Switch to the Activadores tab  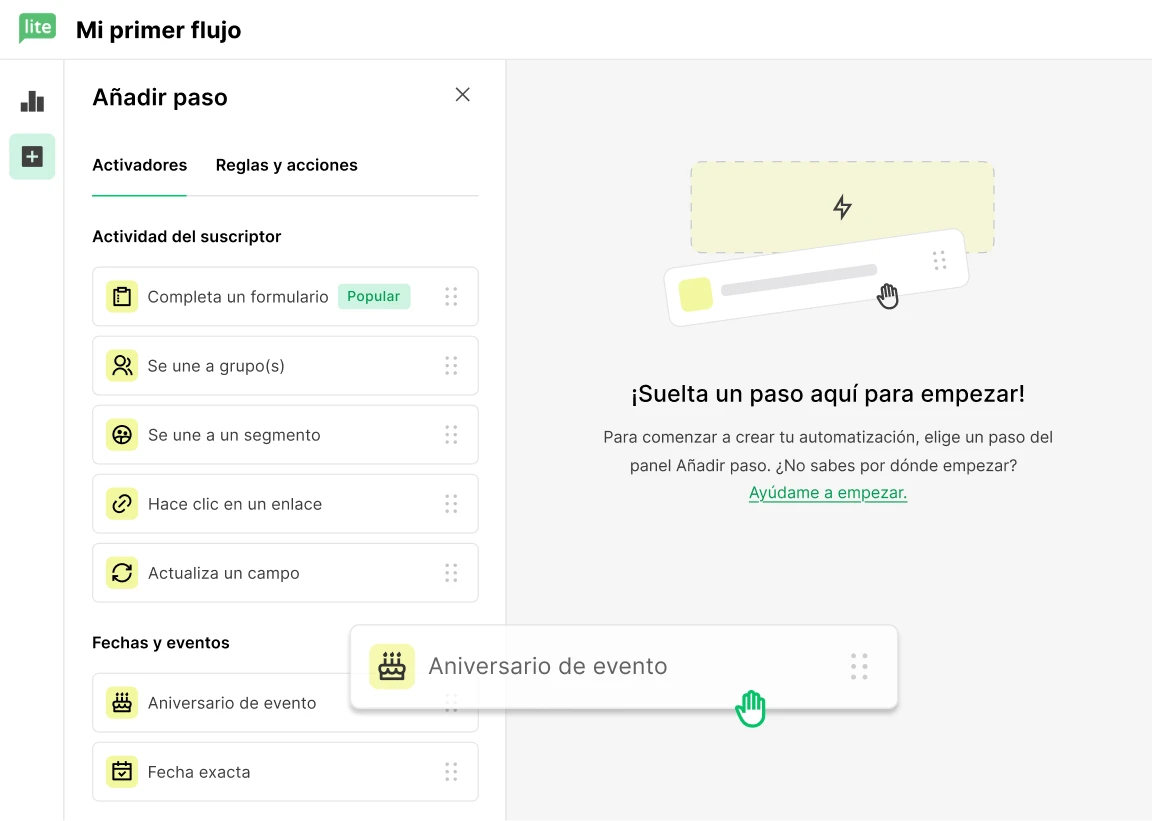[x=139, y=165]
